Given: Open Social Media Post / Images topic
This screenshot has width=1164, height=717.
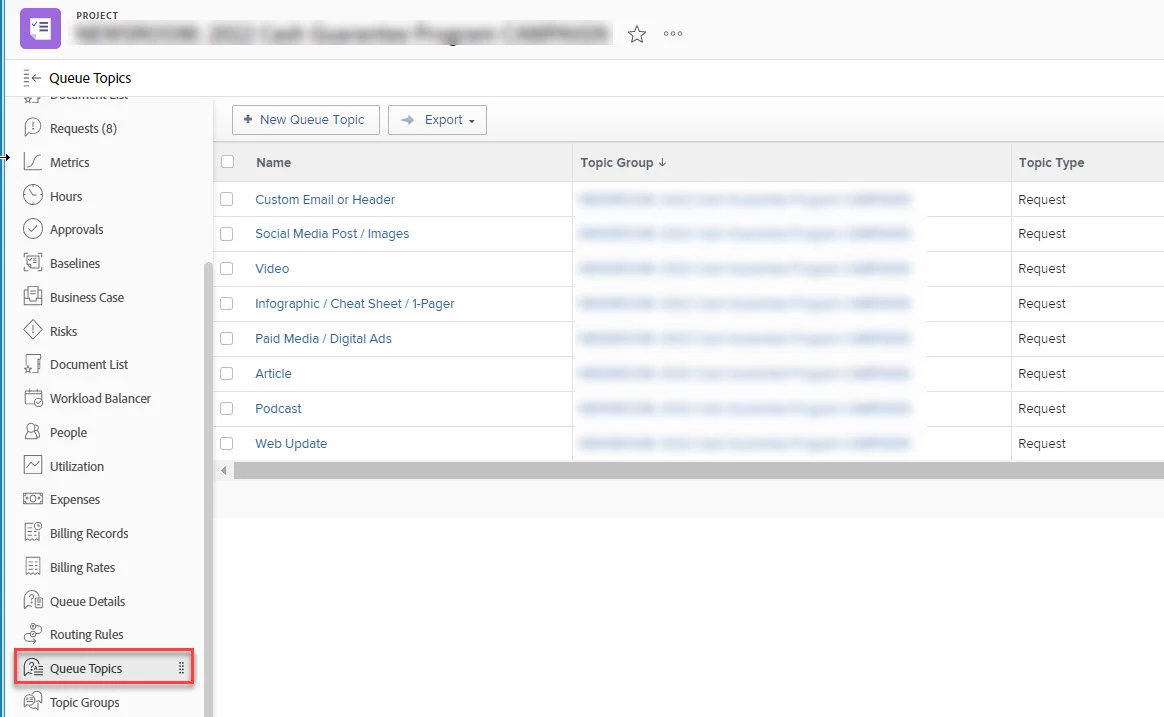Looking at the screenshot, I should pos(332,234).
